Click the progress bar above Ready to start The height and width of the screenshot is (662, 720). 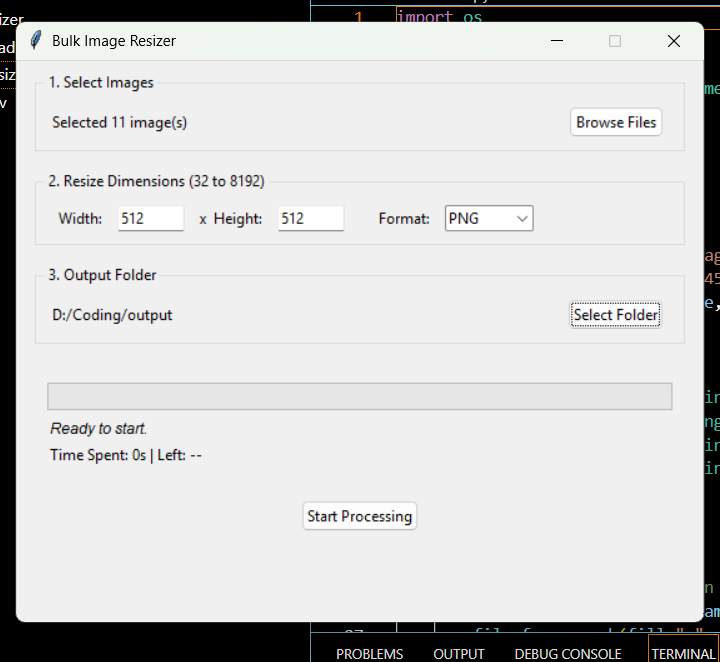[x=360, y=396]
